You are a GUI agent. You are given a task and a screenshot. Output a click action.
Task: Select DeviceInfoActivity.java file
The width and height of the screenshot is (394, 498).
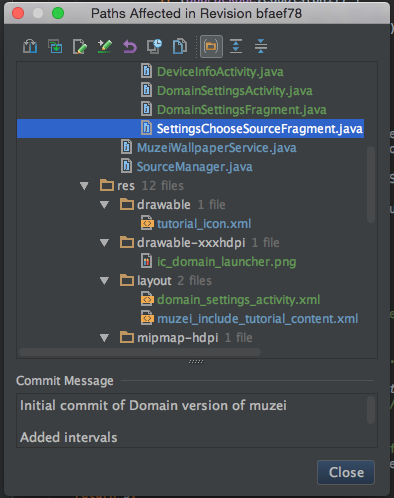pyautogui.click(x=220, y=72)
